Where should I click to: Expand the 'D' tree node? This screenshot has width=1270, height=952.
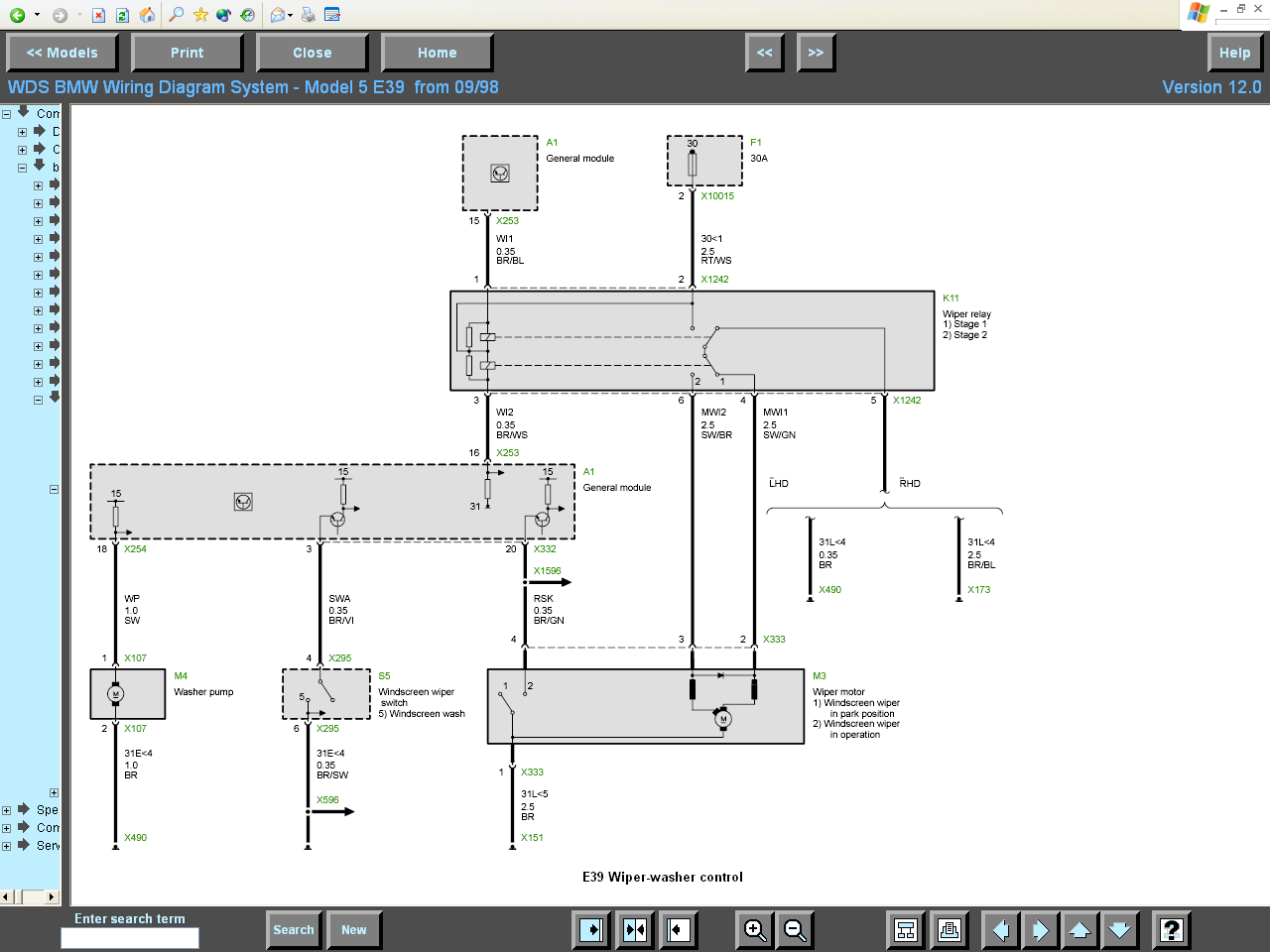coord(22,132)
